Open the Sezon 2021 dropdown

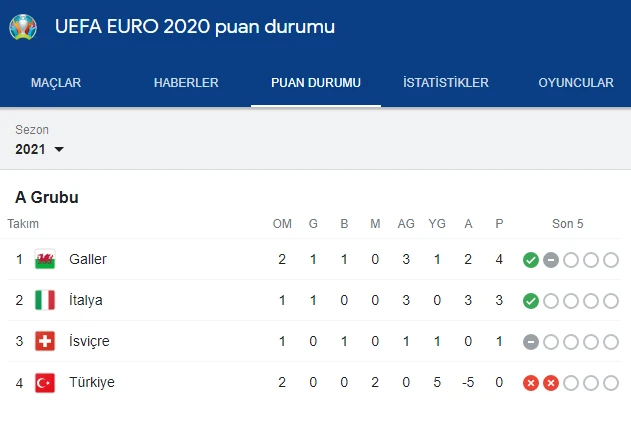40,149
